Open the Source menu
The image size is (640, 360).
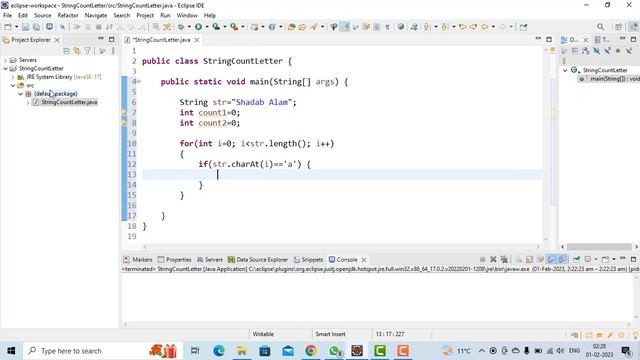[42, 16]
